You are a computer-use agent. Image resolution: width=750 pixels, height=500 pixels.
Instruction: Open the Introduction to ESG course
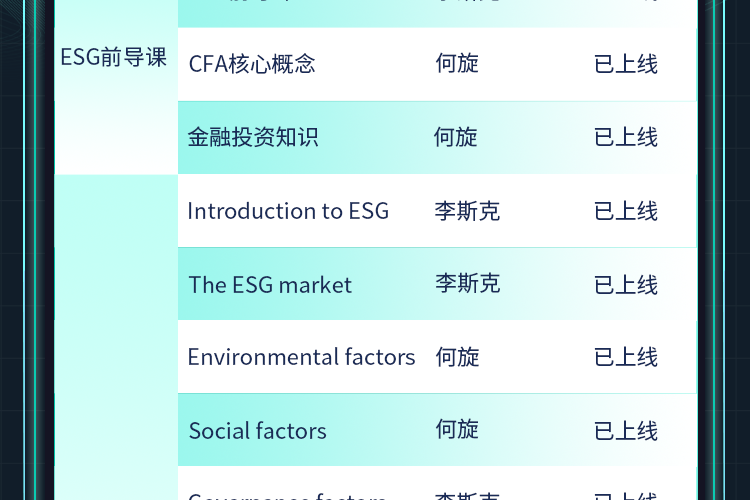(x=288, y=211)
